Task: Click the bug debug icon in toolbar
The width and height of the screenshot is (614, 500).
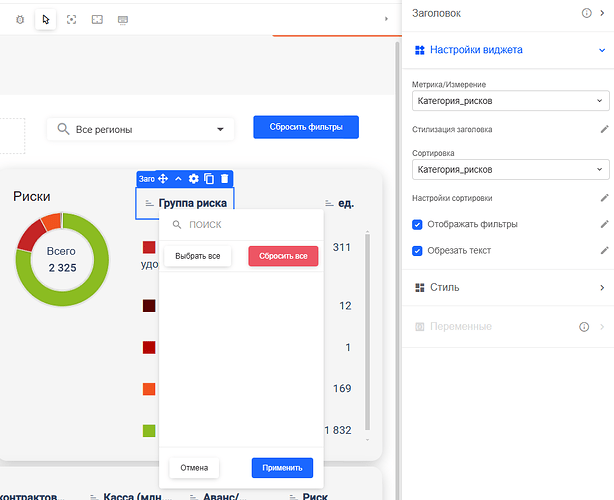Action: (x=20, y=19)
